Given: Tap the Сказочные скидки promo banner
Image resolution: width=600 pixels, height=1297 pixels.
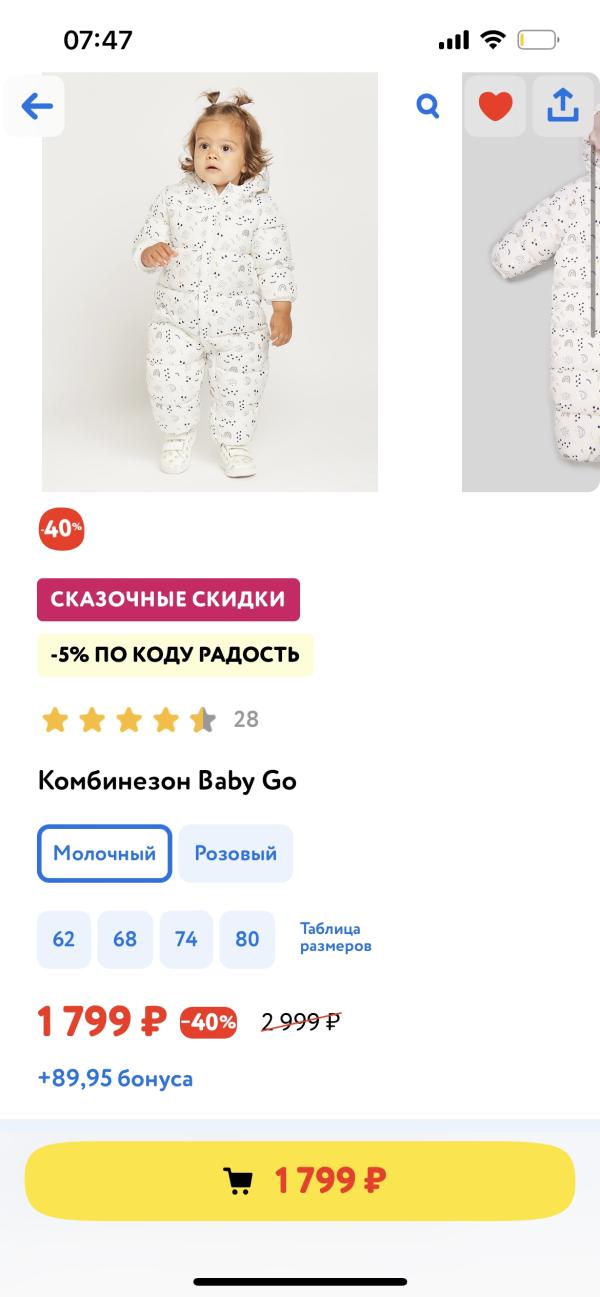Looking at the screenshot, I should tap(168, 600).
